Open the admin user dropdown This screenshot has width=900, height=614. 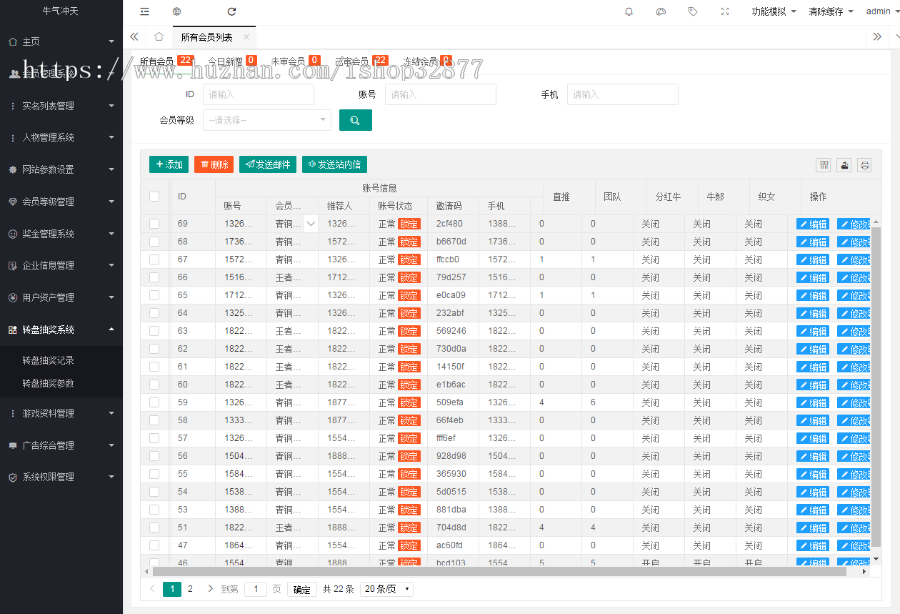click(x=880, y=12)
